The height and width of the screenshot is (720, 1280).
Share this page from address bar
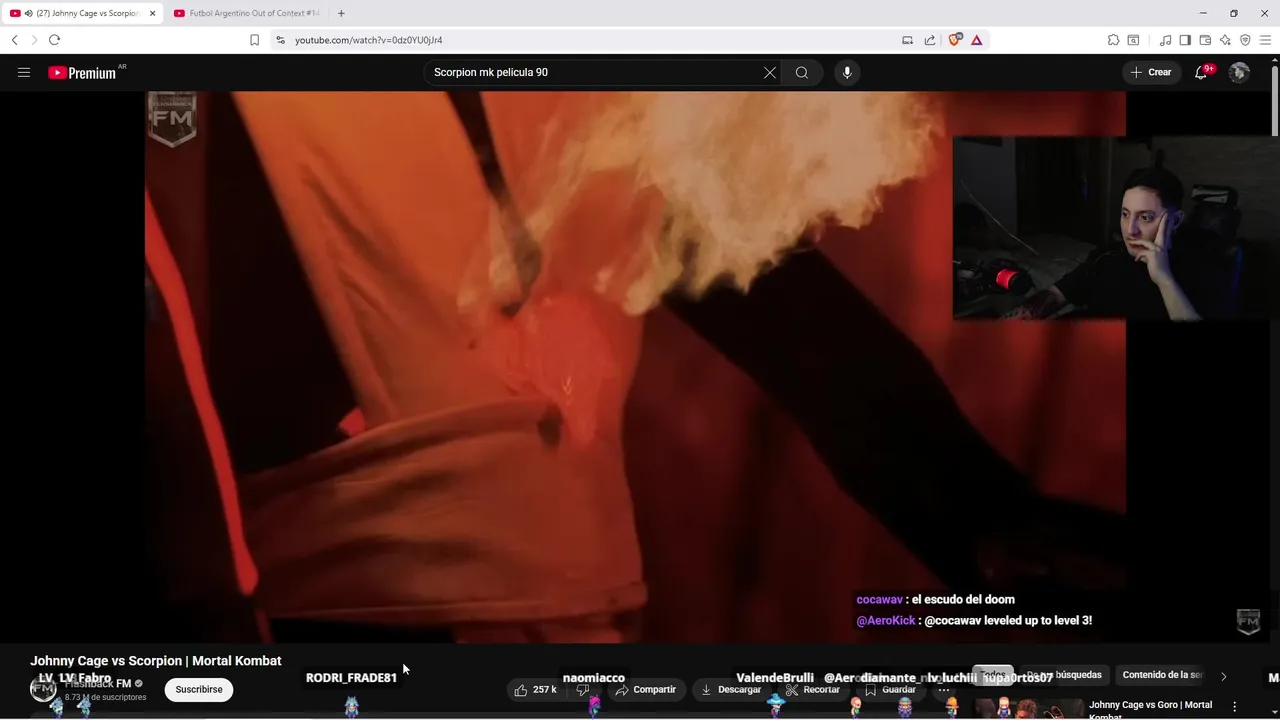pyautogui.click(x=930, y=40)
